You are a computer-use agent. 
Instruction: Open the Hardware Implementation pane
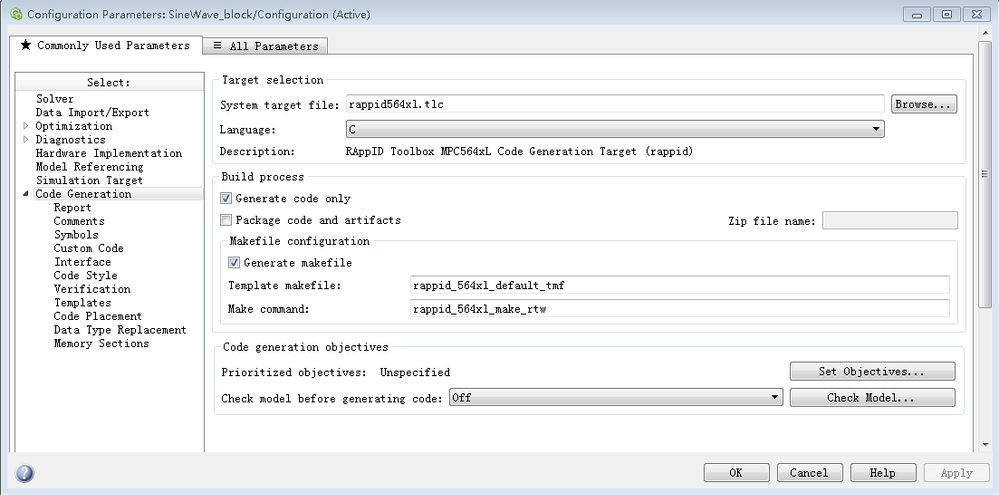(x=109, y=153)
